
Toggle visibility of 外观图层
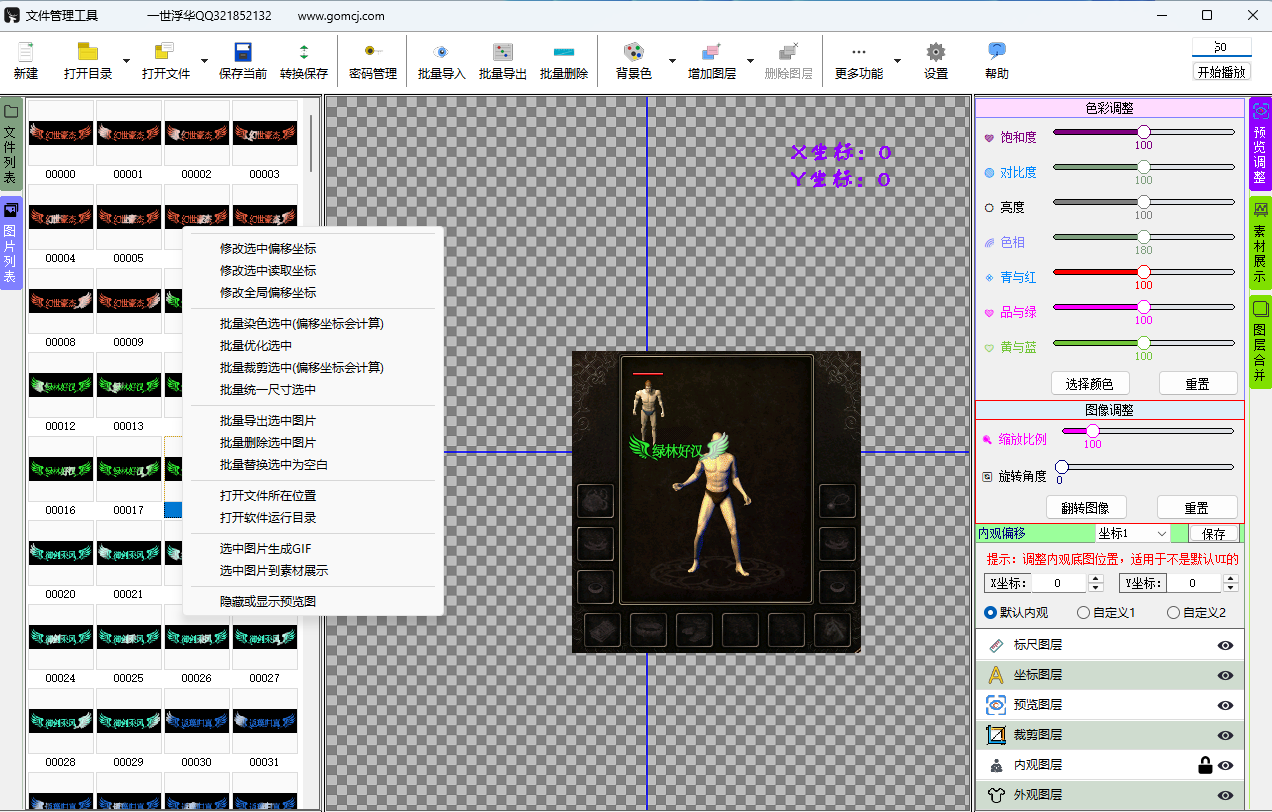[1225, 796]
